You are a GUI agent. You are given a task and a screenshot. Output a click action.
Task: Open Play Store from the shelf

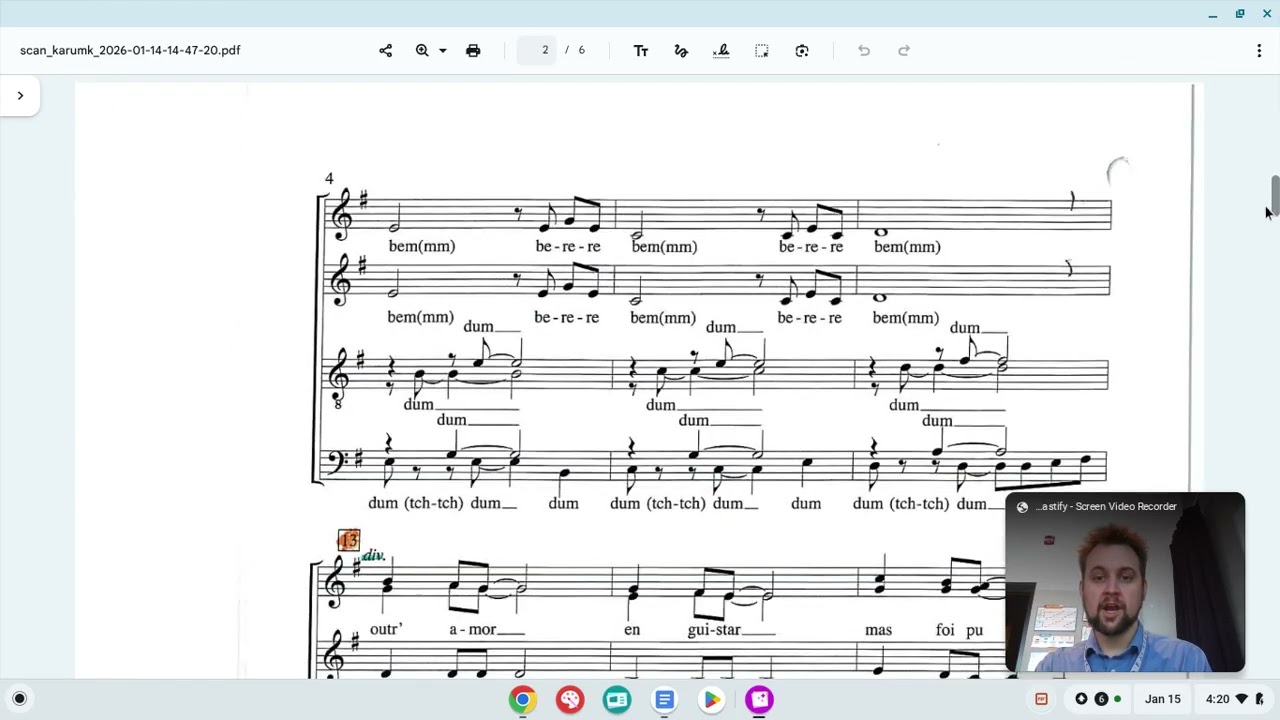tap(712, 699)
